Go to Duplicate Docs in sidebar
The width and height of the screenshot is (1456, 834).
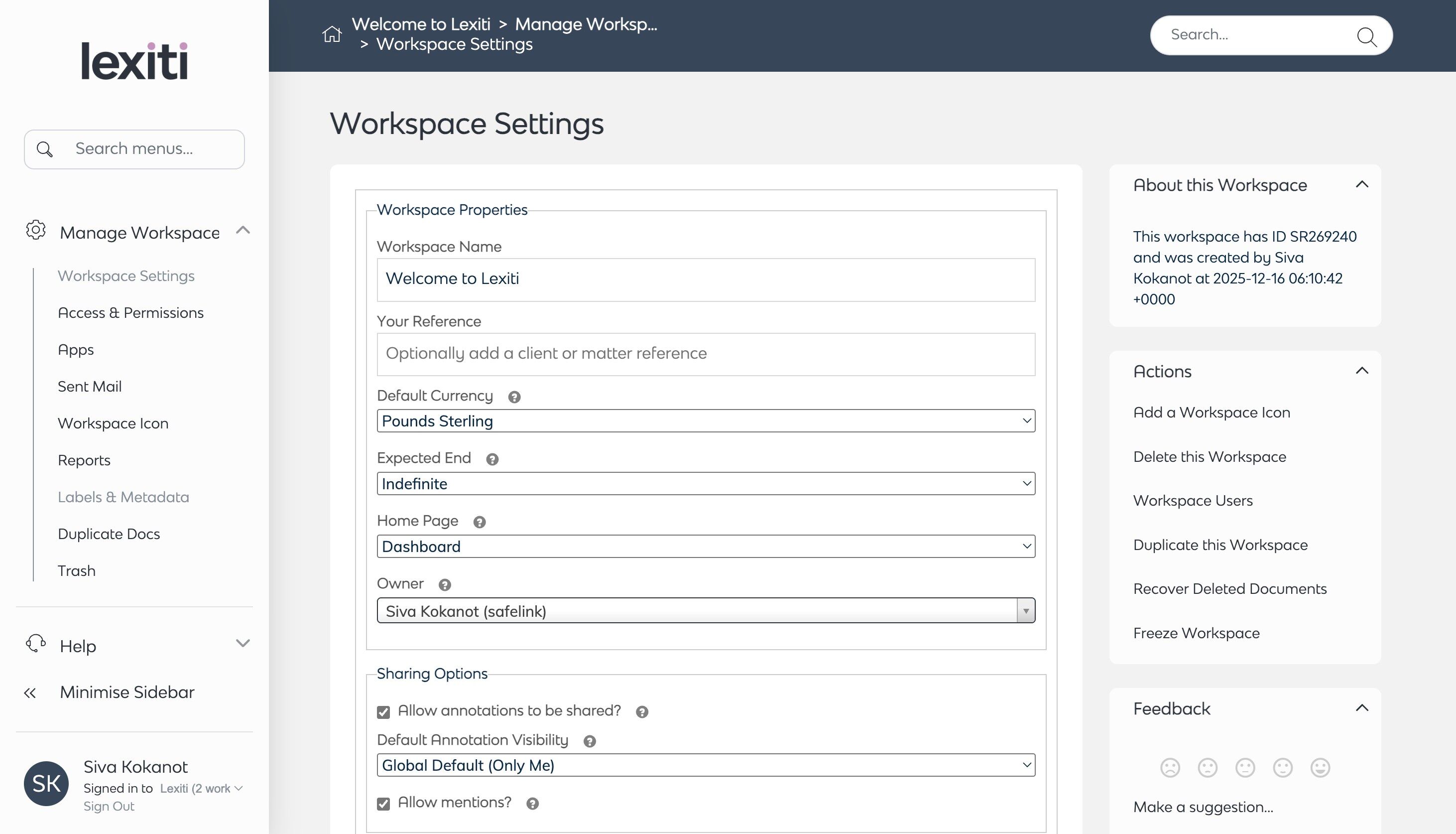(109, 534)
